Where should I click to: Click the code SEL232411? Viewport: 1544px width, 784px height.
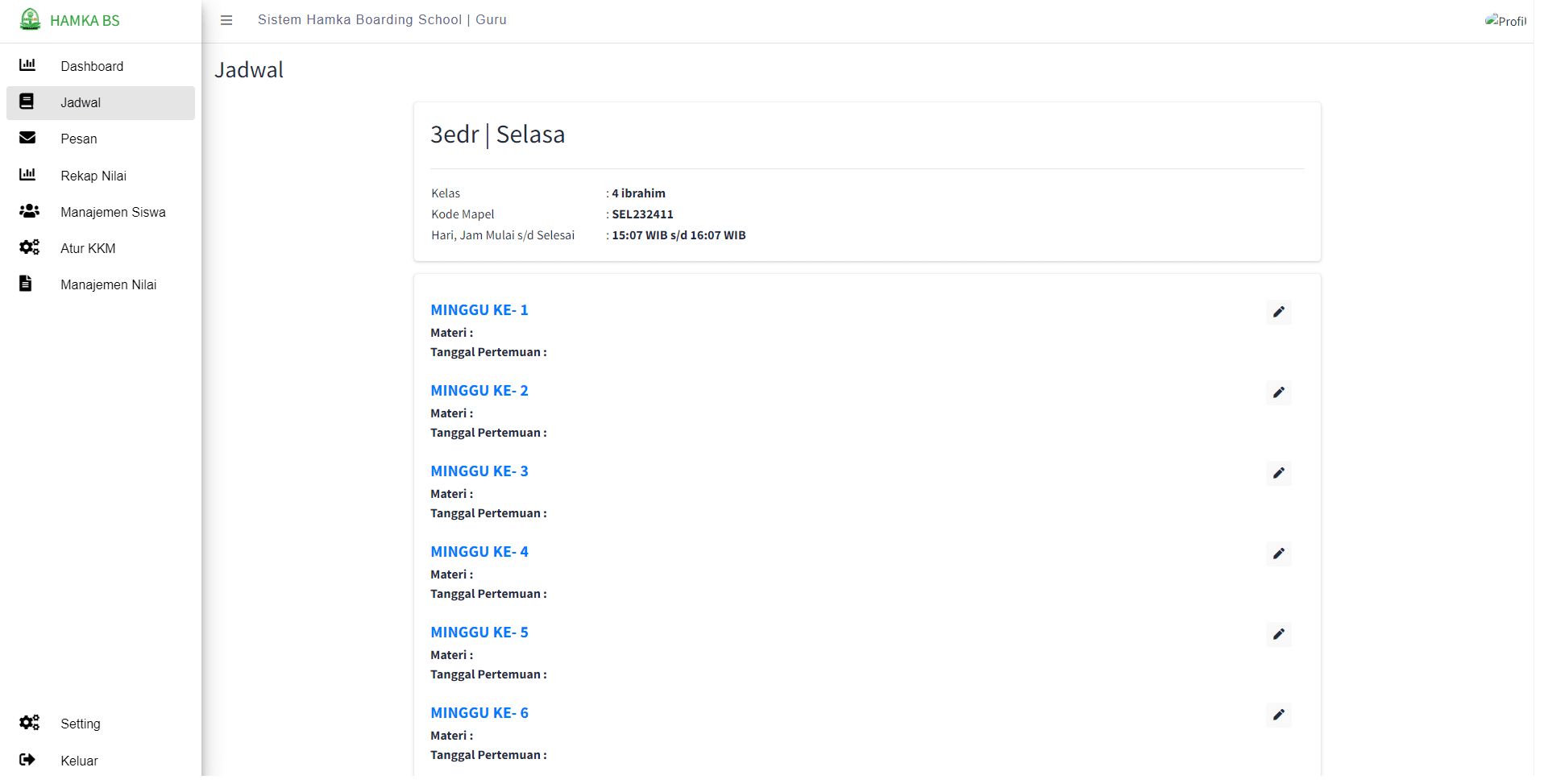click(x=642, y=214)
